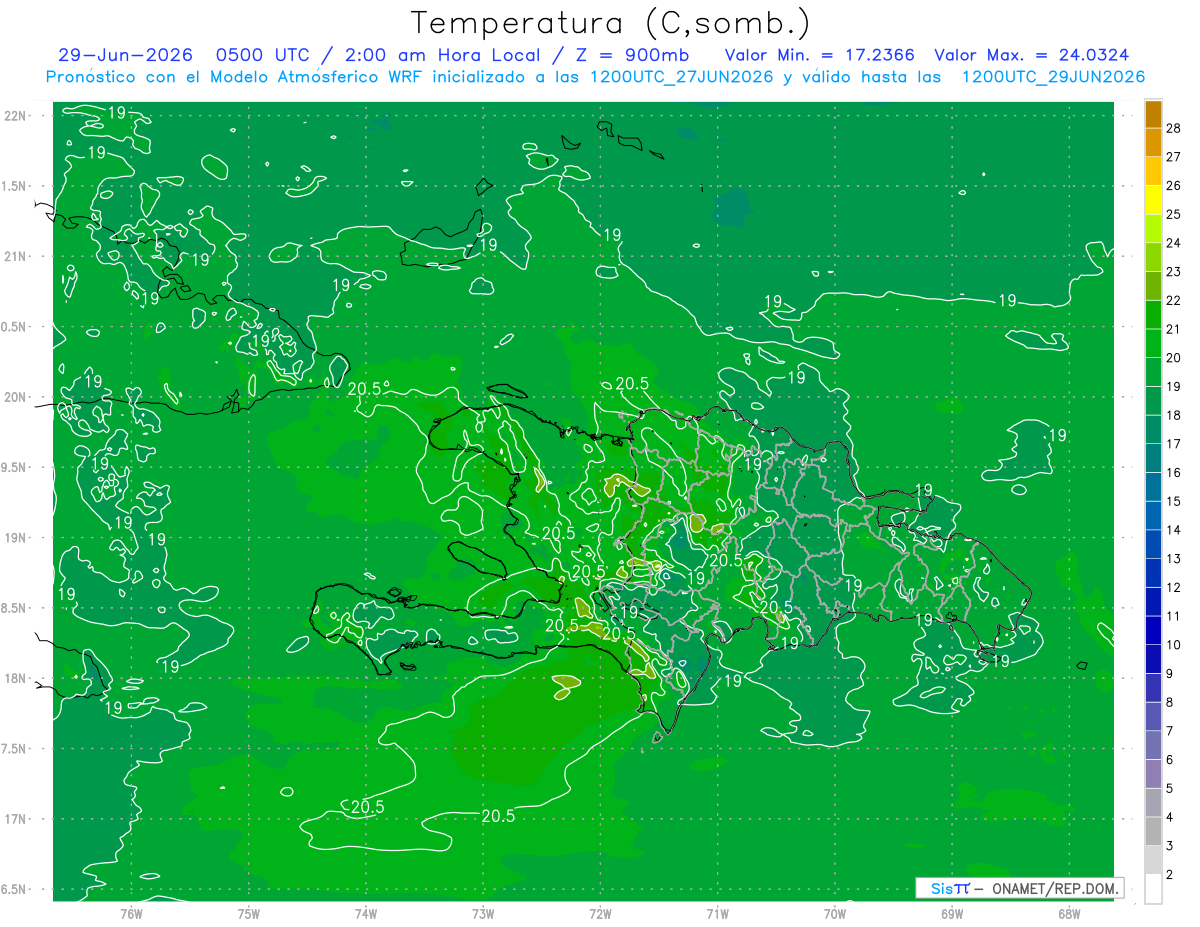The height and width of the screenshot is (927, 1200).
Task: Choose the lime swatch between 24 and 25
Action: tap(1153, 229)
